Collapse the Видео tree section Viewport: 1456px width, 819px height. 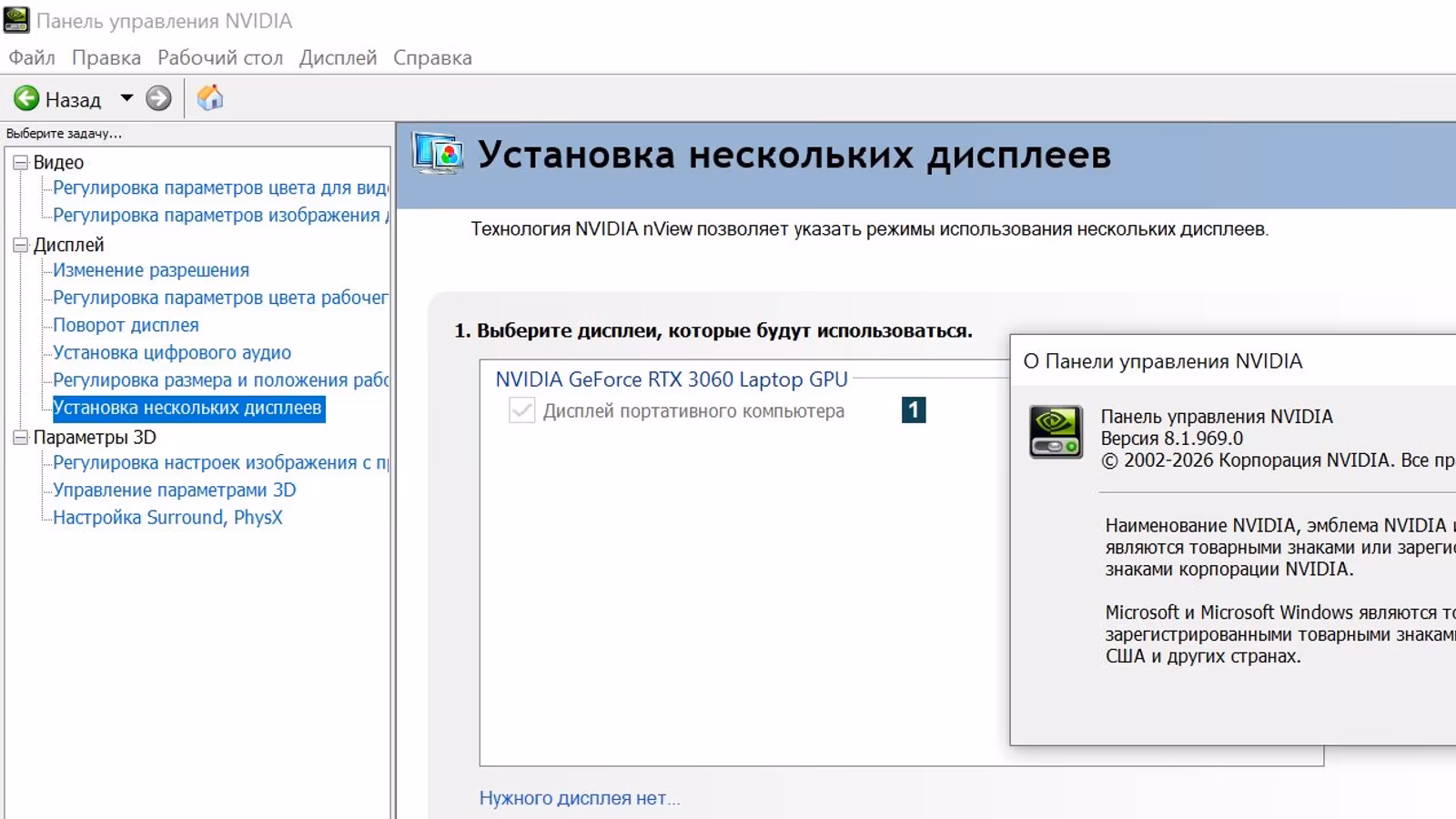20,163
